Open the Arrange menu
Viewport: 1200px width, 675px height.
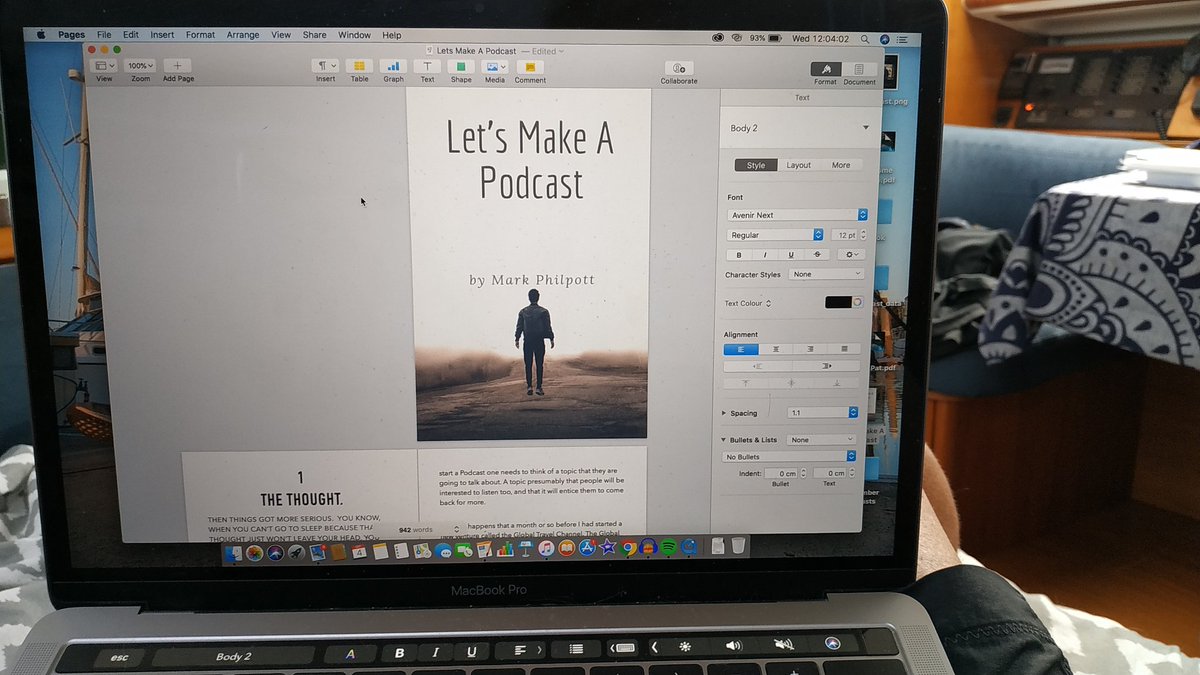click(x=242, y=35)
